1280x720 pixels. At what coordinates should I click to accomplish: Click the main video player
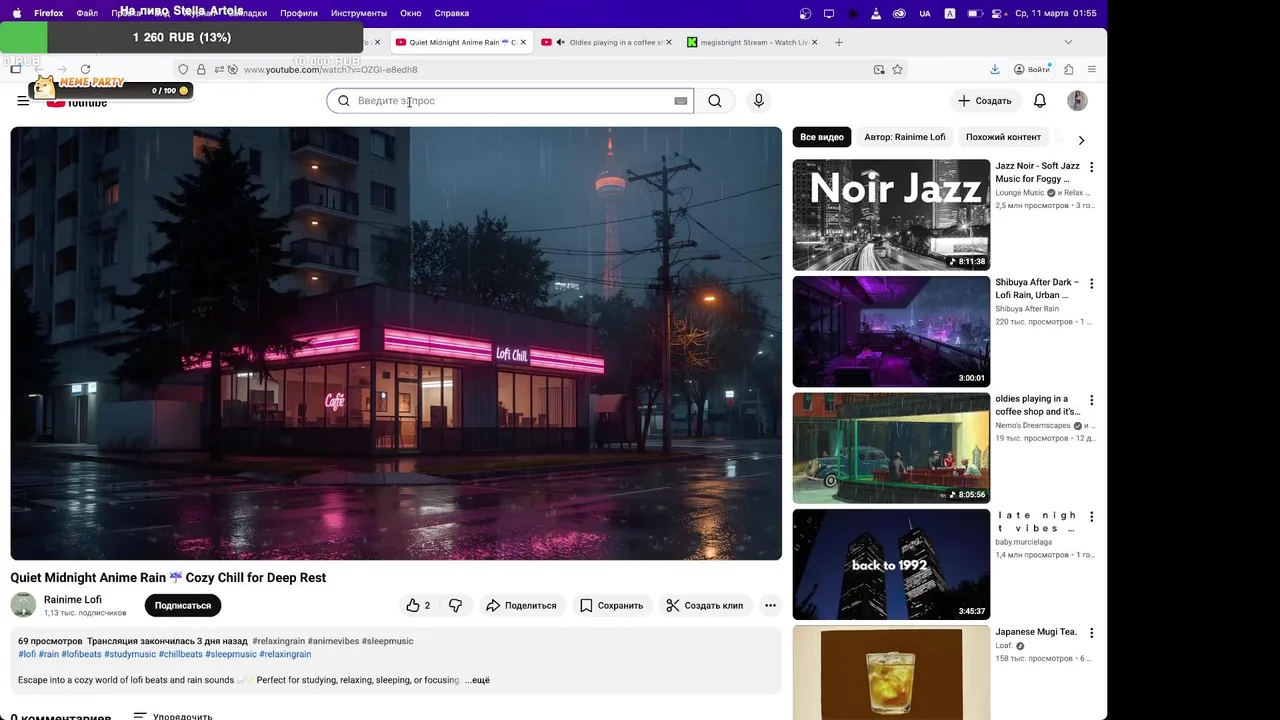[396, 343]
